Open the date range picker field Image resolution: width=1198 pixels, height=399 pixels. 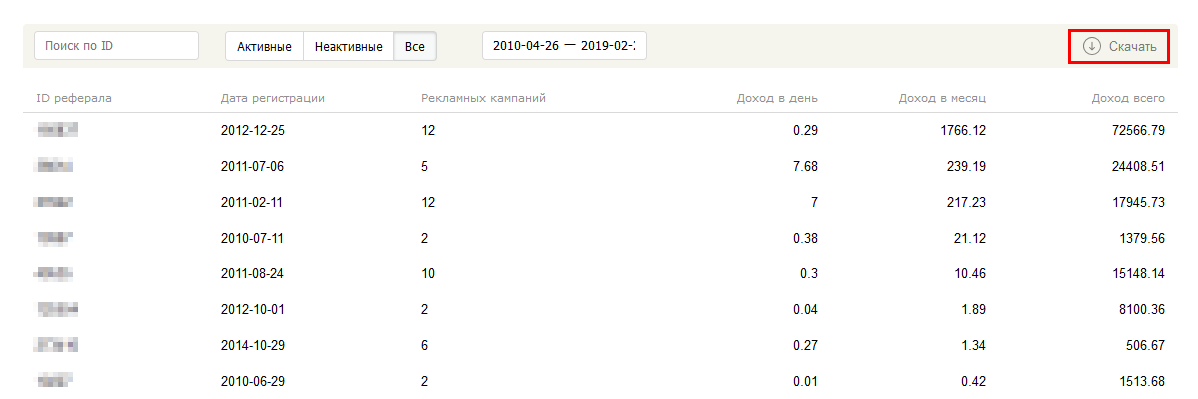(564, 46)
